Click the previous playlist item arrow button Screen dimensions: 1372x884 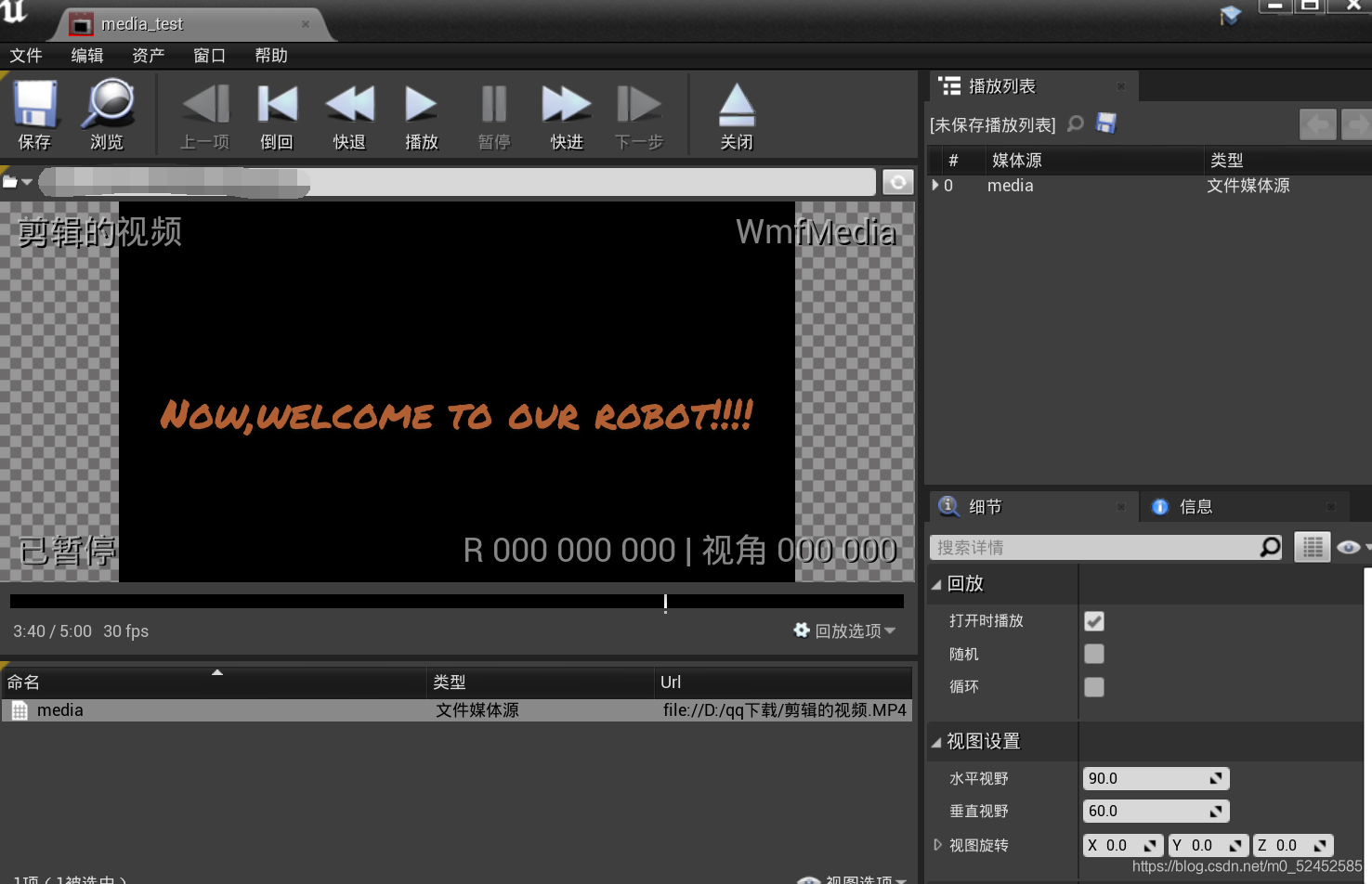[x=1317, y=123]
